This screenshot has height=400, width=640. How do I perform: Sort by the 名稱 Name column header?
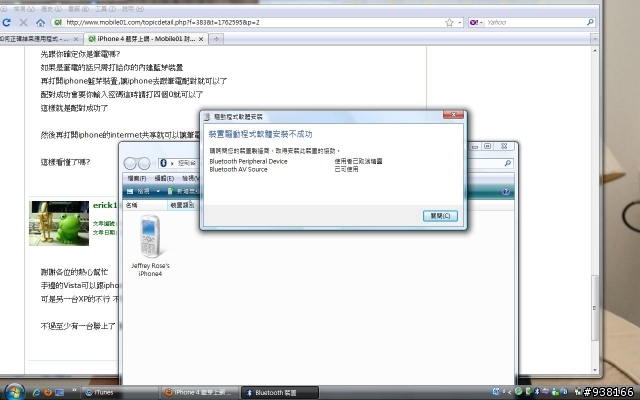[145, 205]
